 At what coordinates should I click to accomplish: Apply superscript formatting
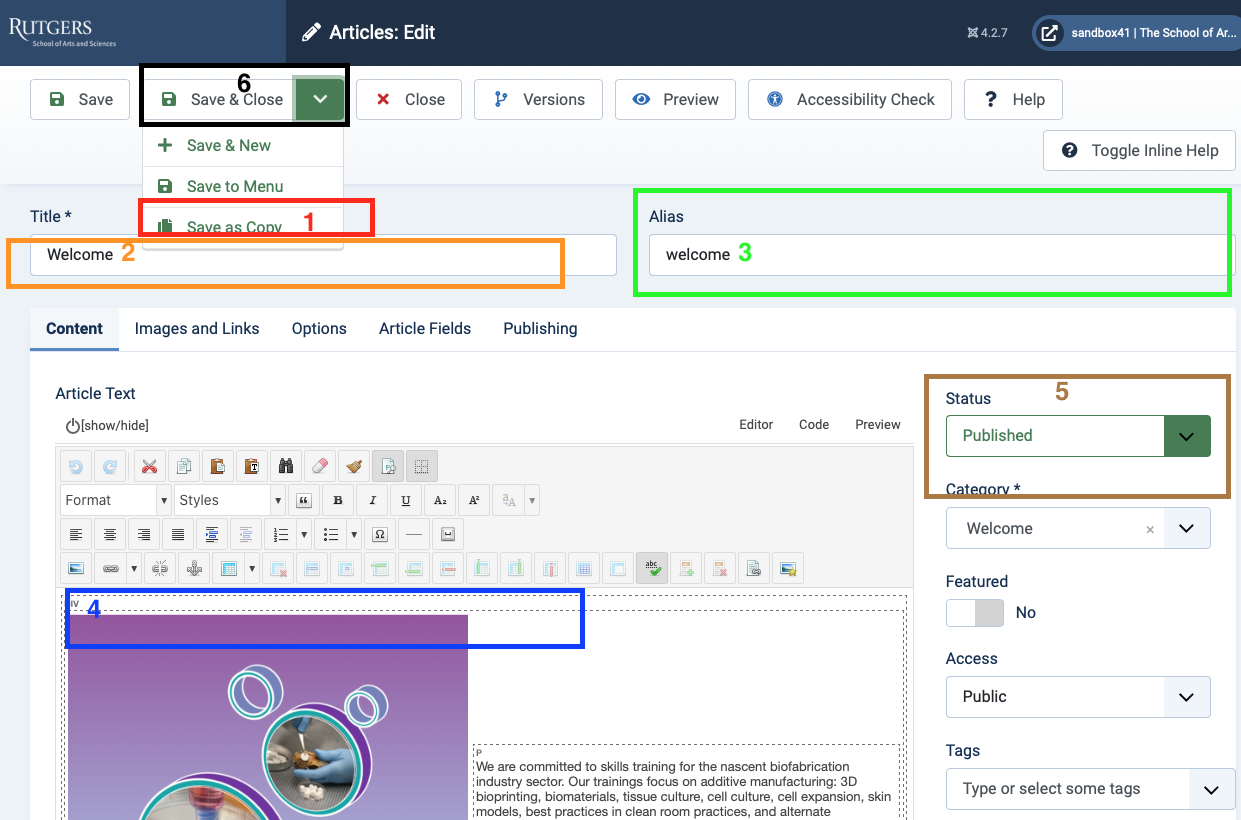(x=474, y=500)
